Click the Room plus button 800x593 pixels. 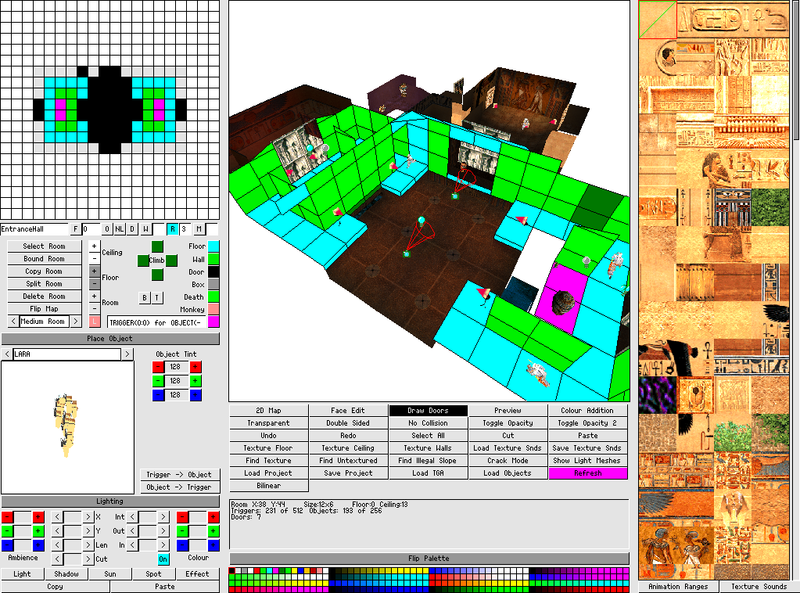click(94, 296)
